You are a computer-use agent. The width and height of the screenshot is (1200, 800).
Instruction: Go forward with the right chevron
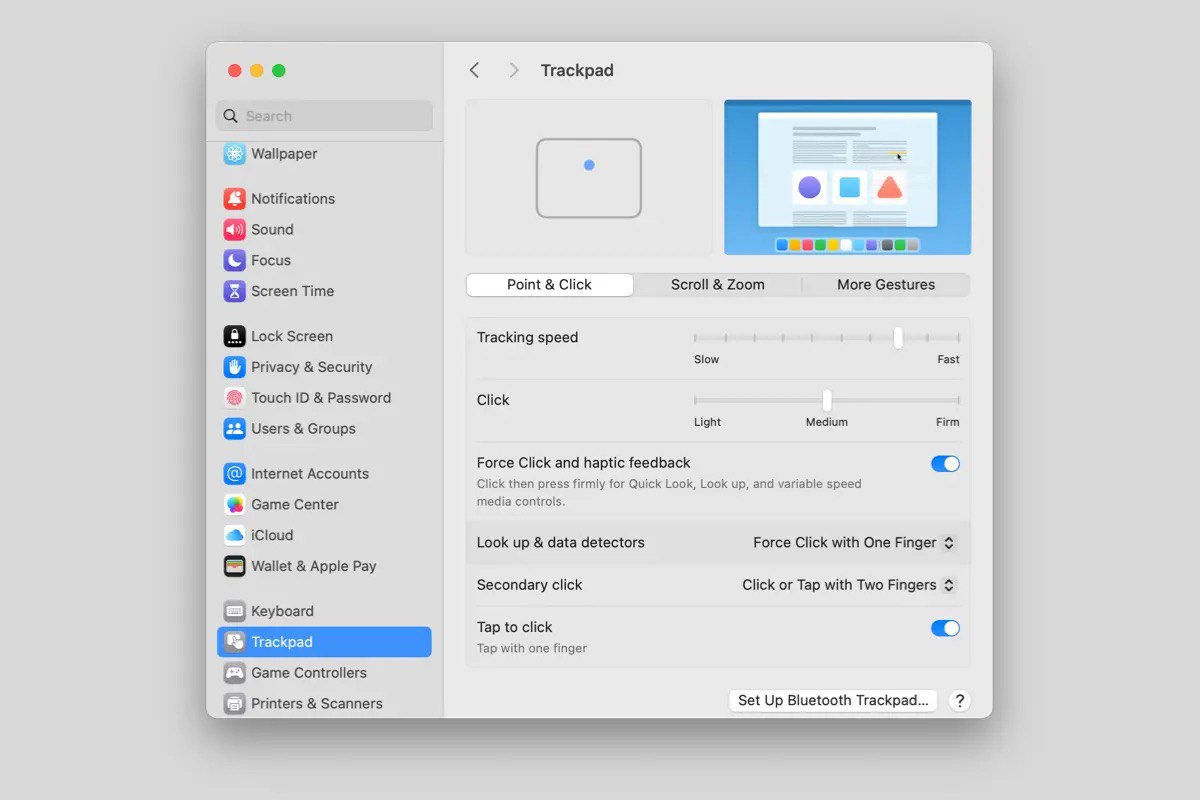(514, 70)
